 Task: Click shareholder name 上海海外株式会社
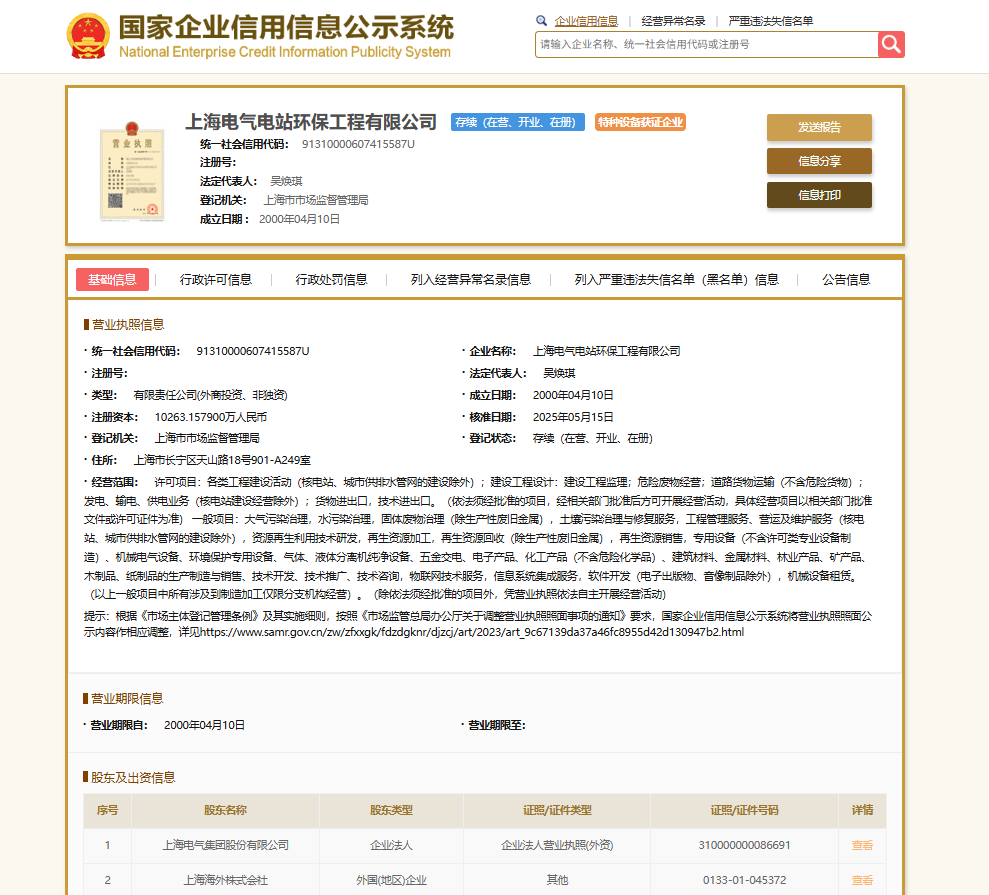225,880
